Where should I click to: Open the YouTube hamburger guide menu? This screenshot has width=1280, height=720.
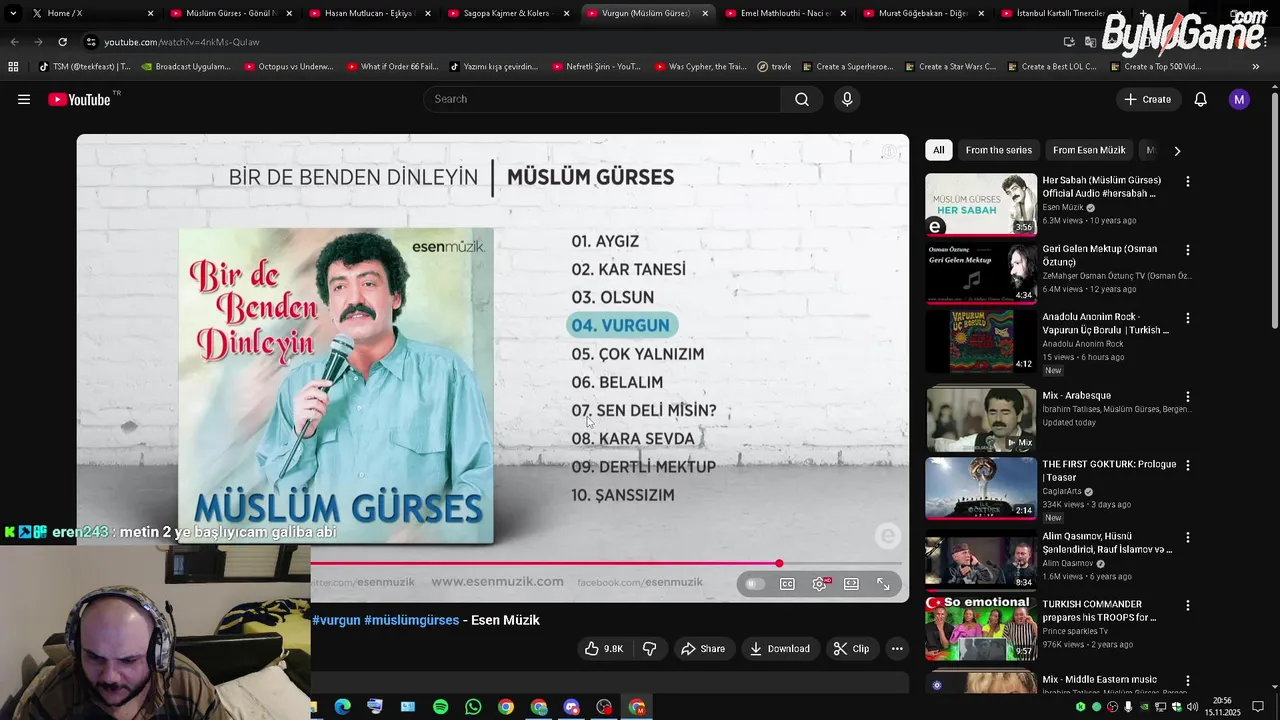pos(24,99)
